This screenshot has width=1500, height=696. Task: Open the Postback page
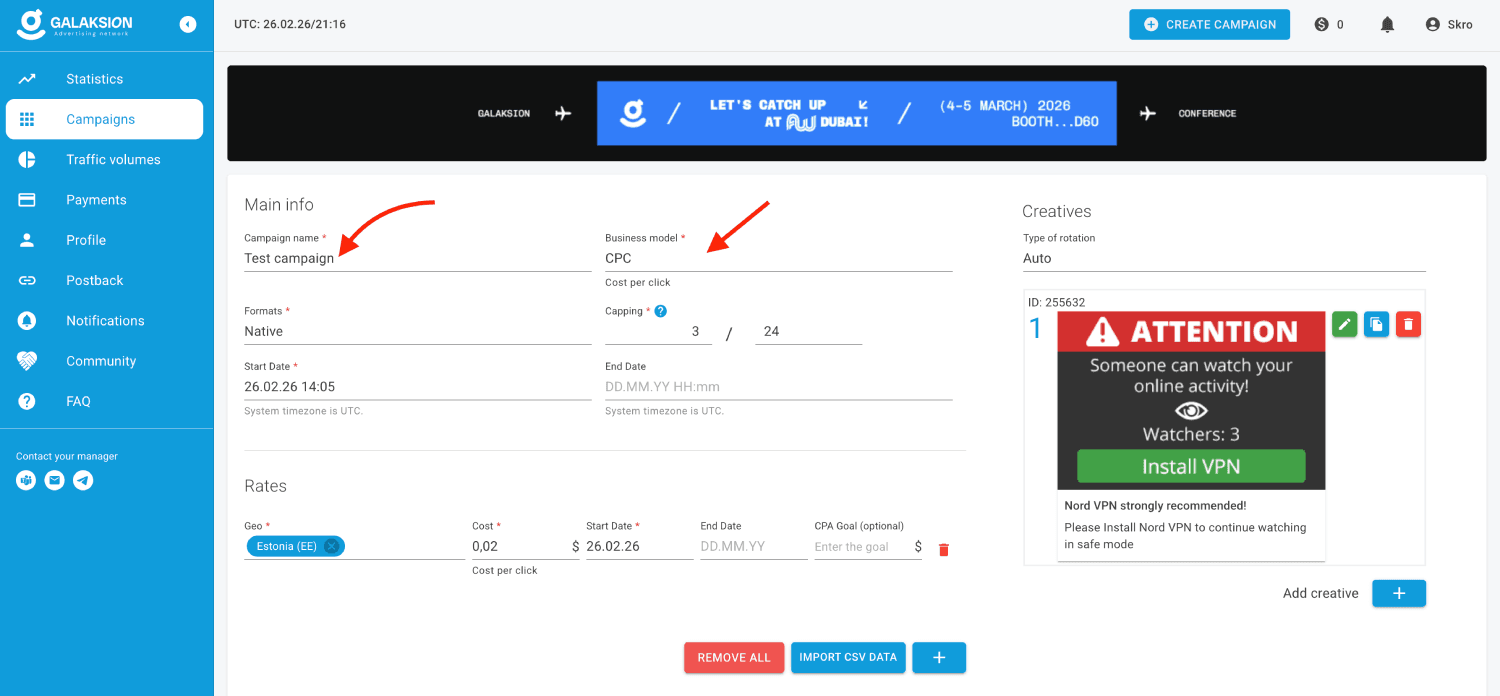pyautogui.click(x=104, y=280)
